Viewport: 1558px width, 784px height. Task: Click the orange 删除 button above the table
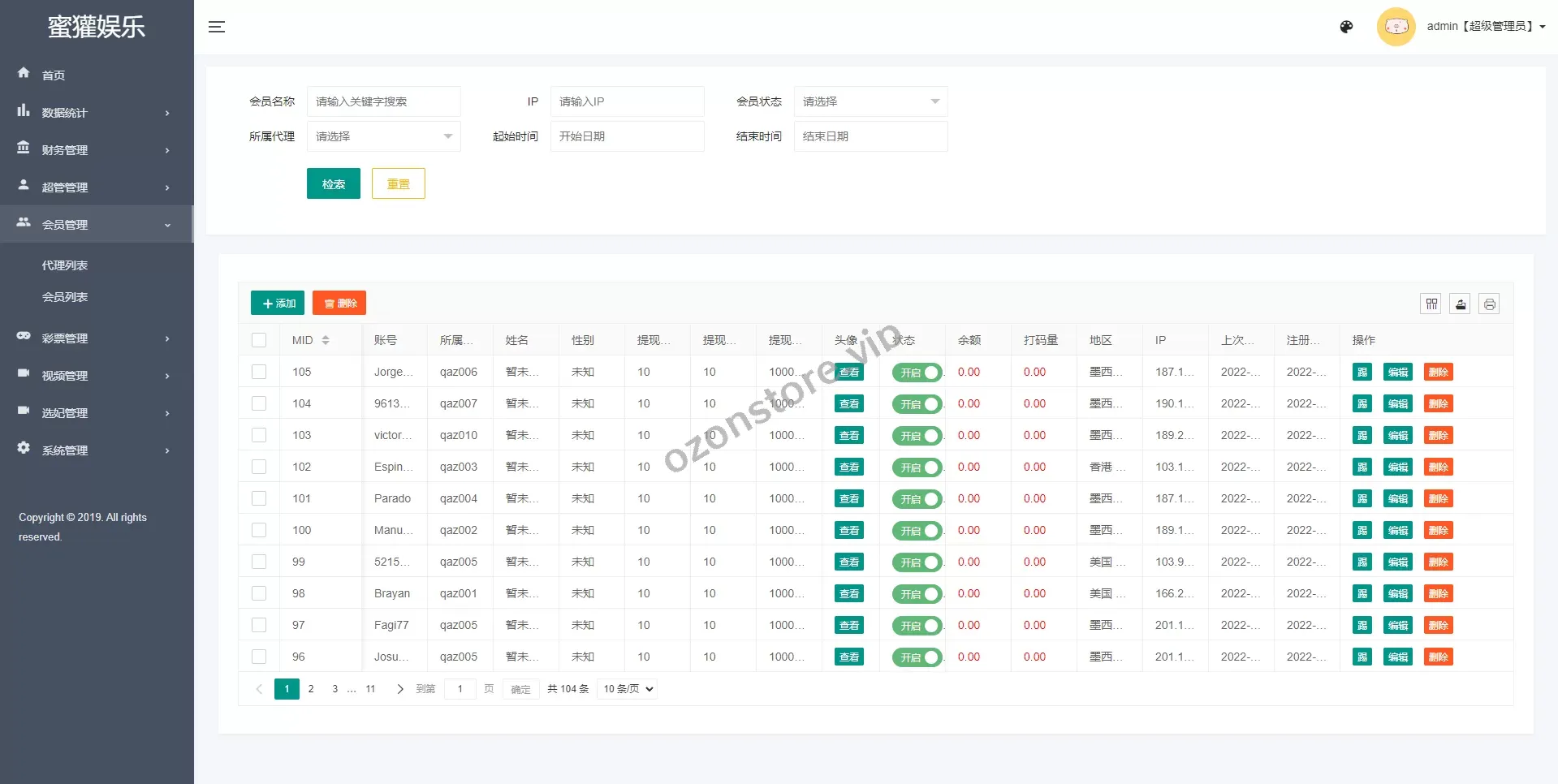339,303
